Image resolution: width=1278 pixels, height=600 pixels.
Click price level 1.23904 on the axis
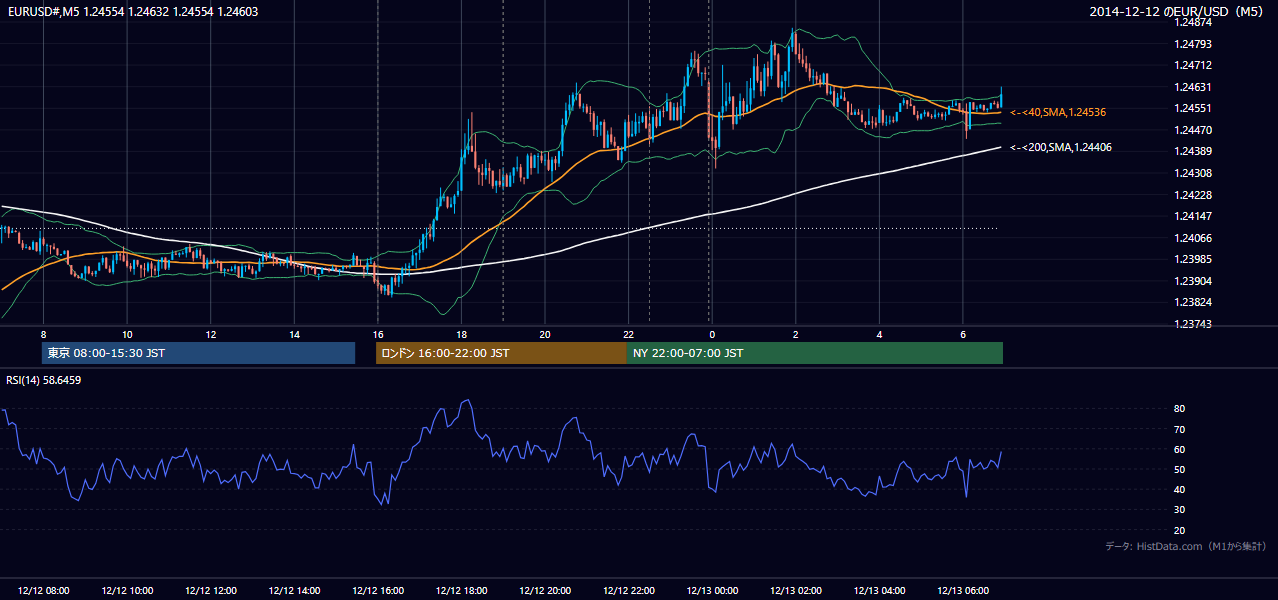click(1192, 281)
